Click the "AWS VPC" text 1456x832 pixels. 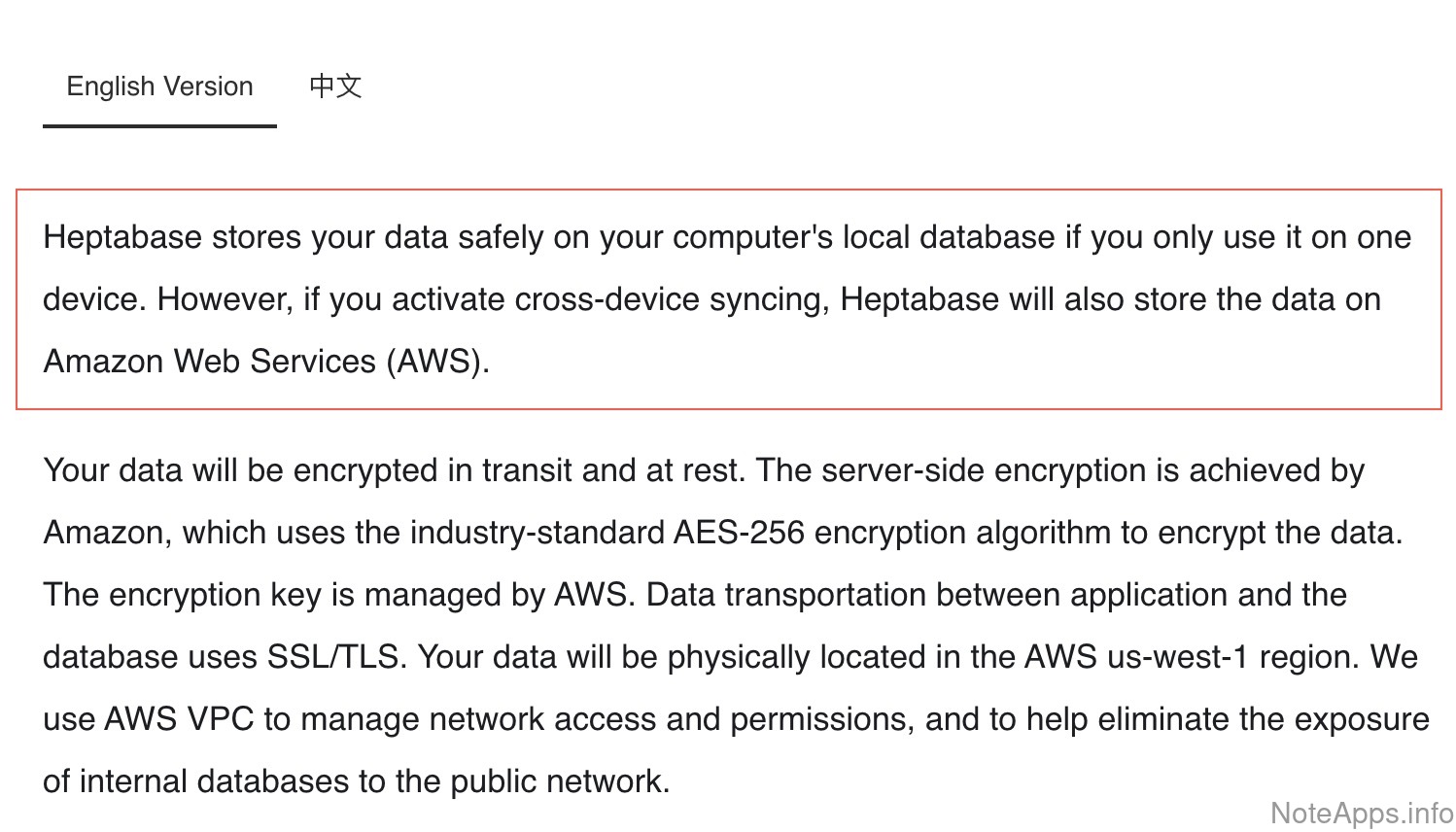click(178, 719)
